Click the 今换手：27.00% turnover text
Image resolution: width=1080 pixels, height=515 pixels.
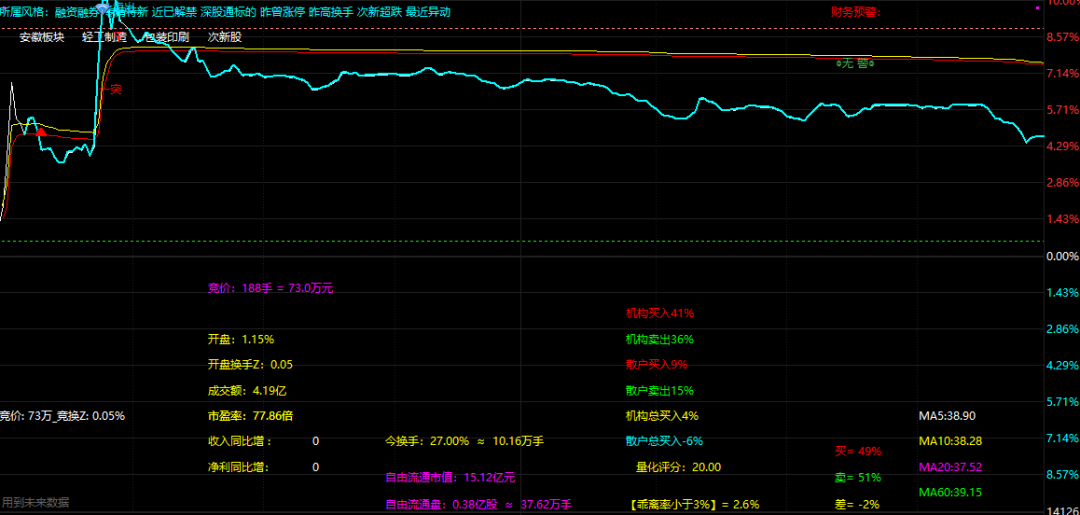coord(427,441)
